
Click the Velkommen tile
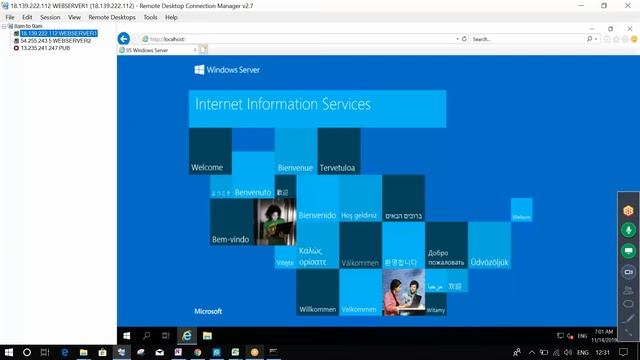[x=360, y=292]
